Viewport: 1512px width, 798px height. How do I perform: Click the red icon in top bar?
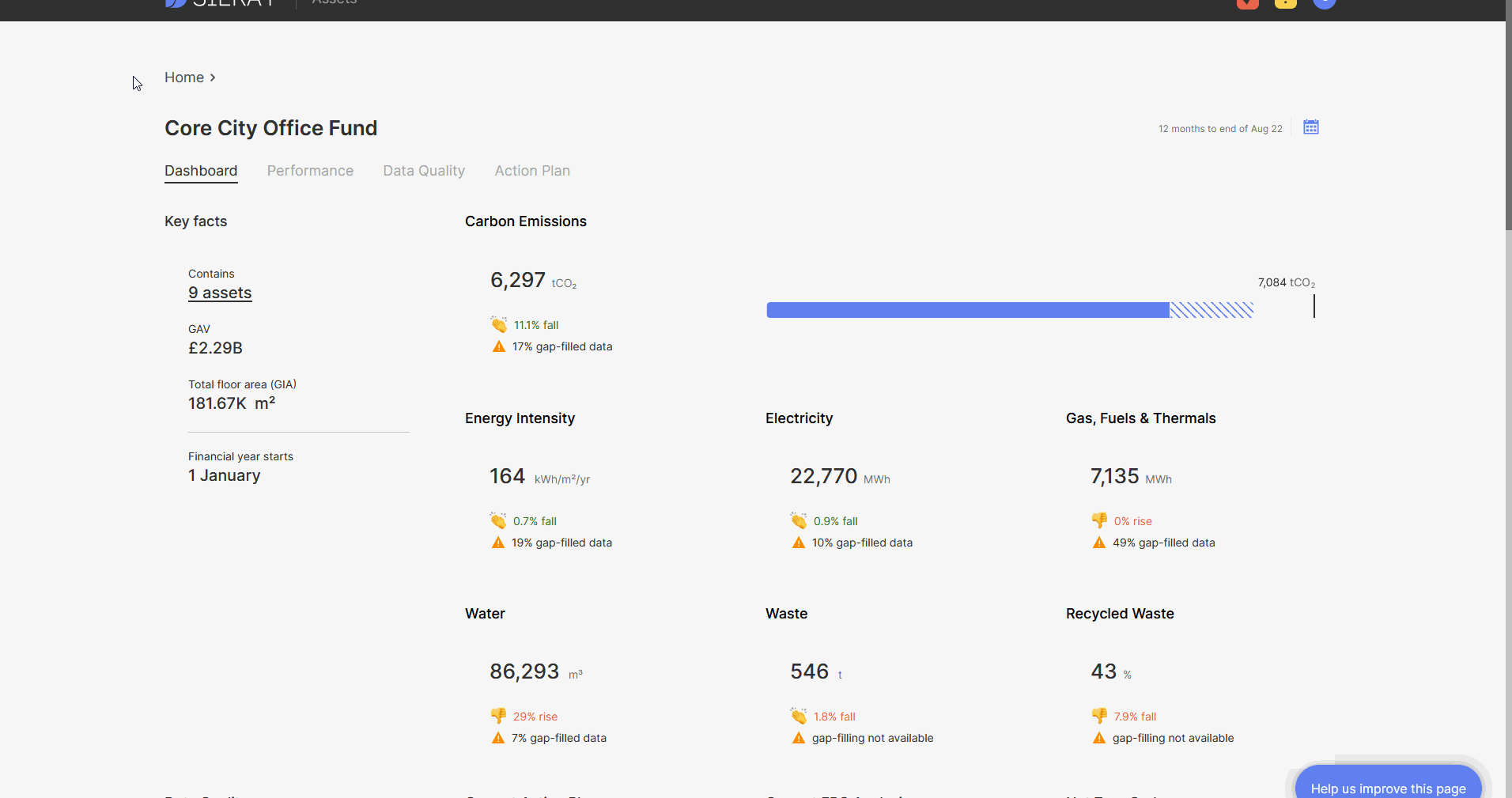(x=1247, y=3)
